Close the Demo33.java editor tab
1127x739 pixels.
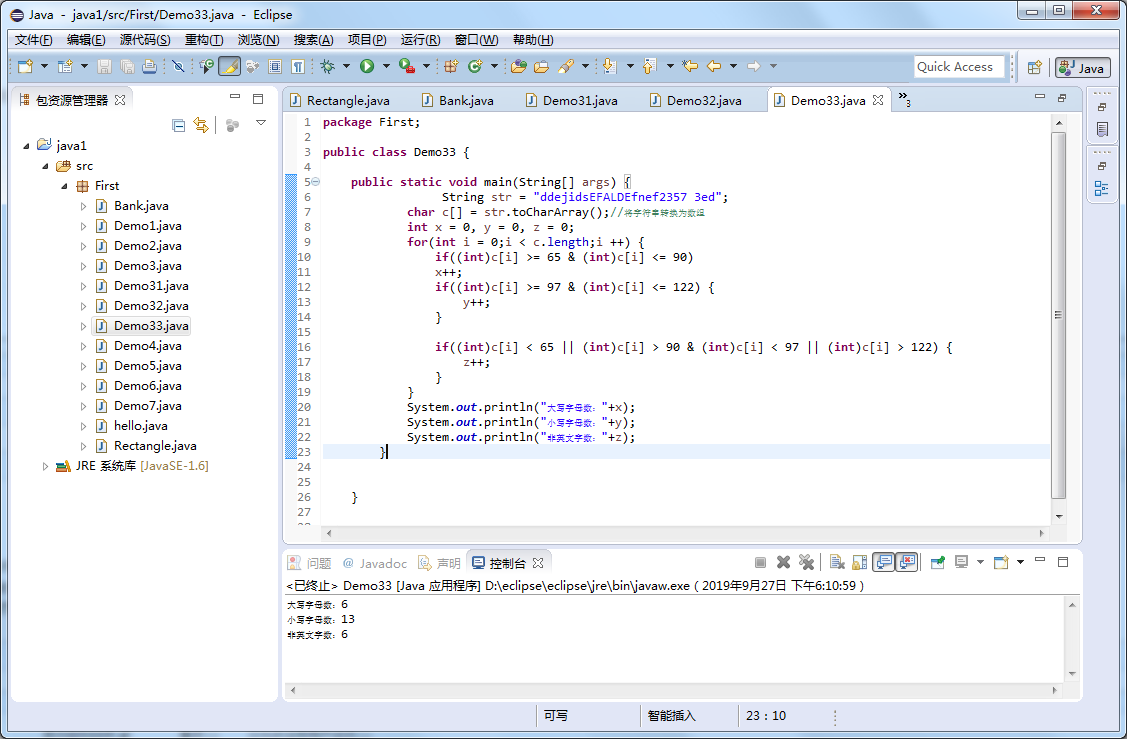(878, 100)
